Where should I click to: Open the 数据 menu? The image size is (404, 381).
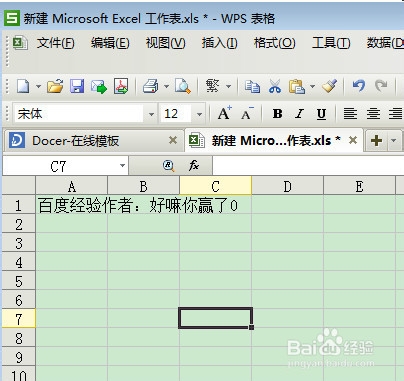point(385,43)
